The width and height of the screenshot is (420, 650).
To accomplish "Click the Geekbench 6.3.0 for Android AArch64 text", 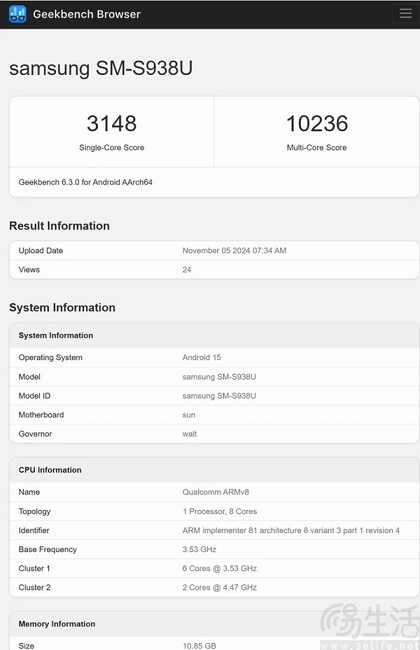I will coord(85,182).
